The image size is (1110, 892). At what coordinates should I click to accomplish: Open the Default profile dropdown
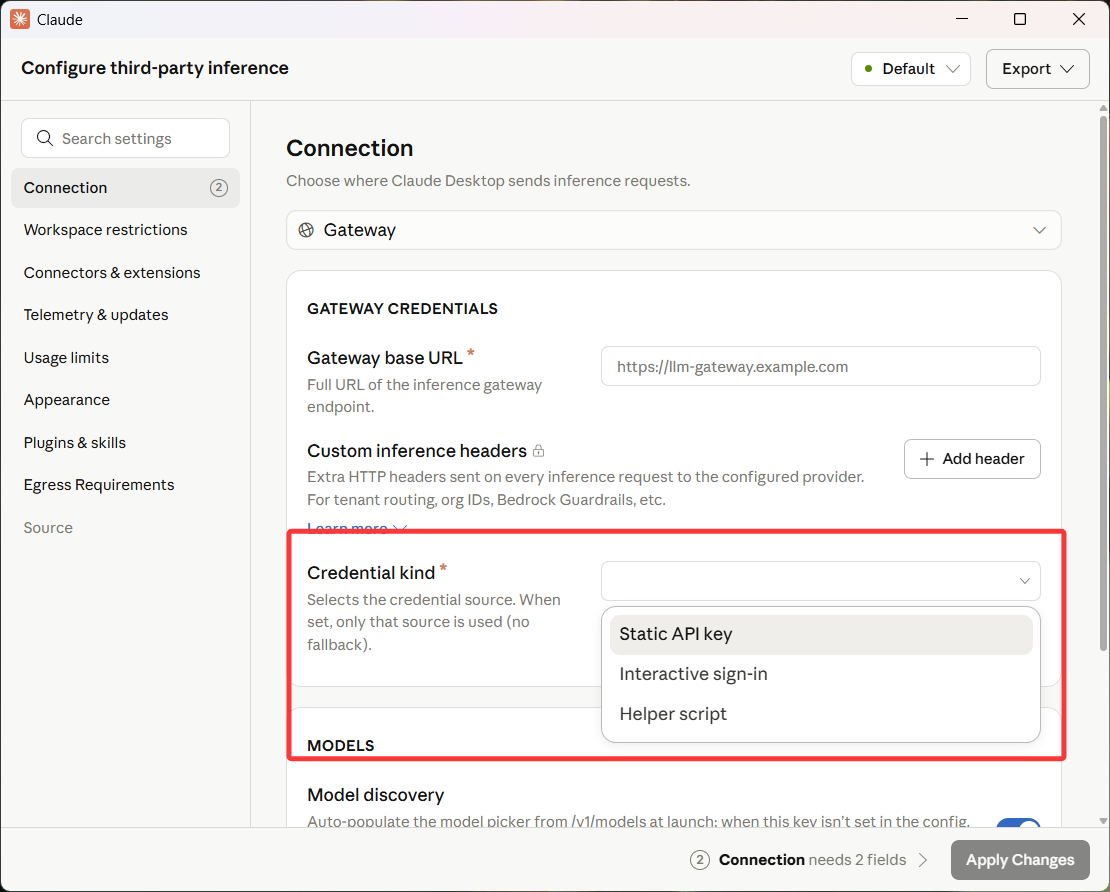point(910,69)
